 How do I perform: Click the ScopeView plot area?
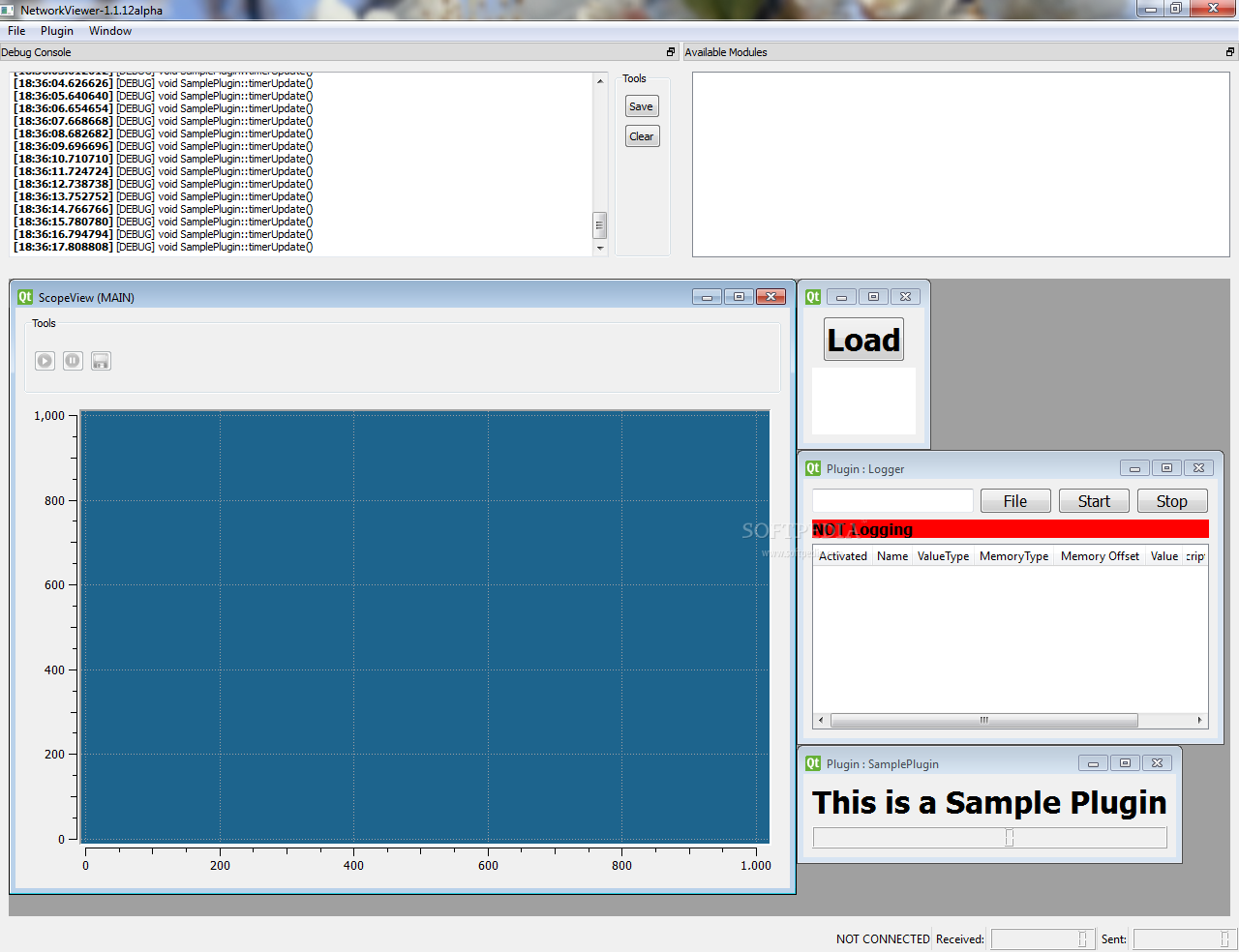425,627
